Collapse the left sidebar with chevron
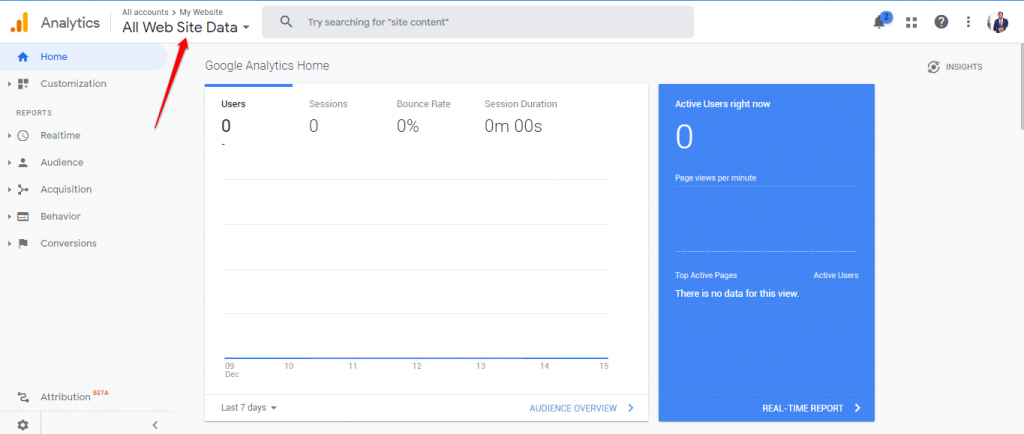 tap(155, 425)
